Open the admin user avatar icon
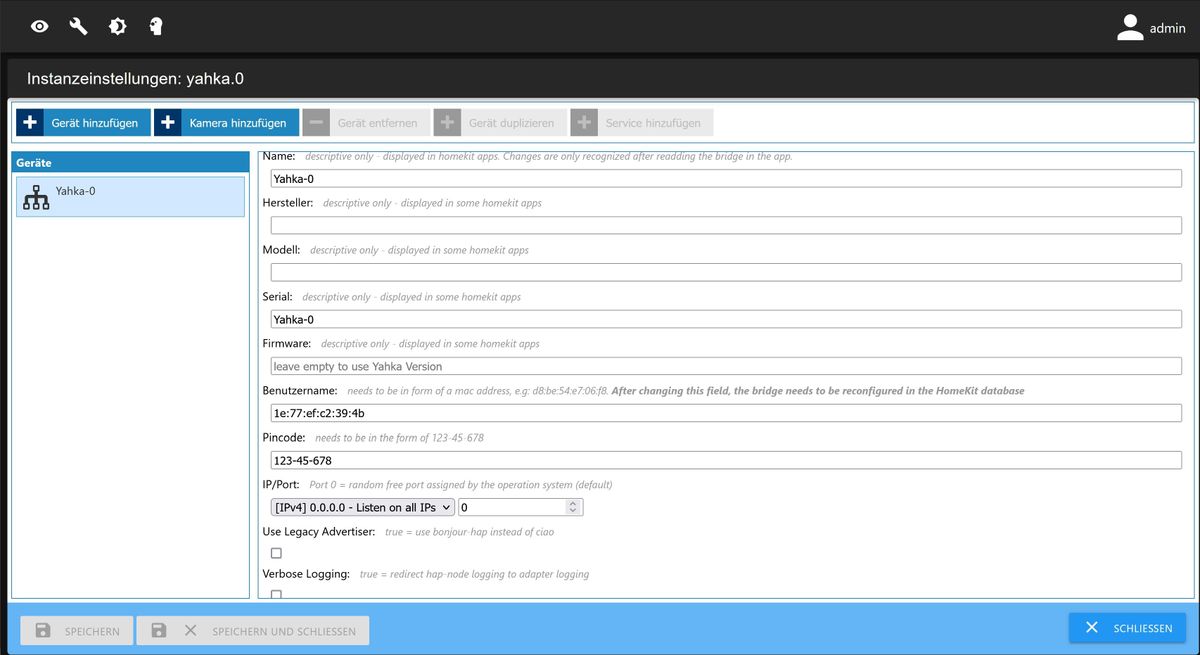 tap(1130, 28)
